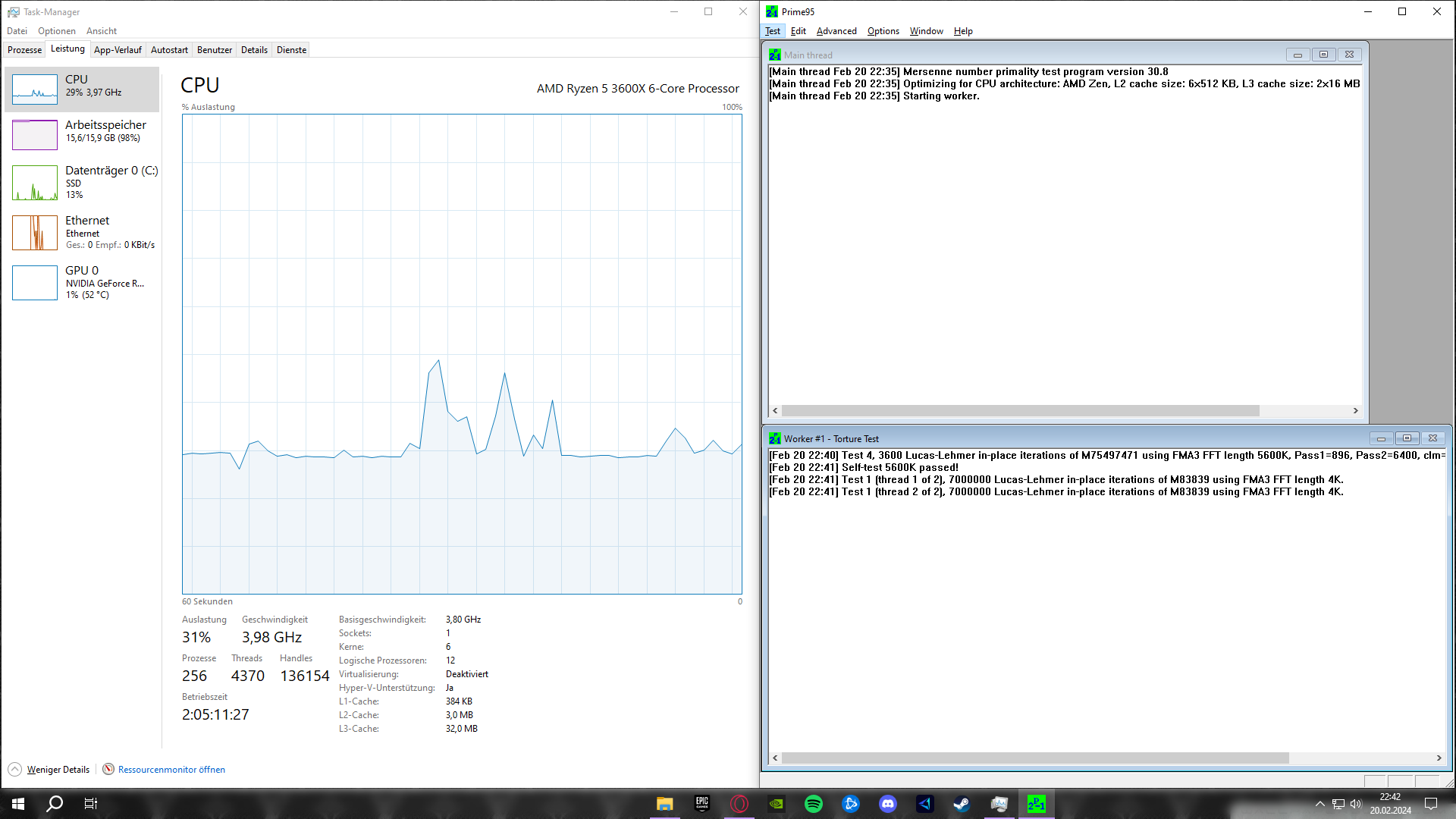The height and width of the screenshot is (819, 1456).
Task: Click the Epic Games taskbar icon
Action: click(x=701, y=804)
